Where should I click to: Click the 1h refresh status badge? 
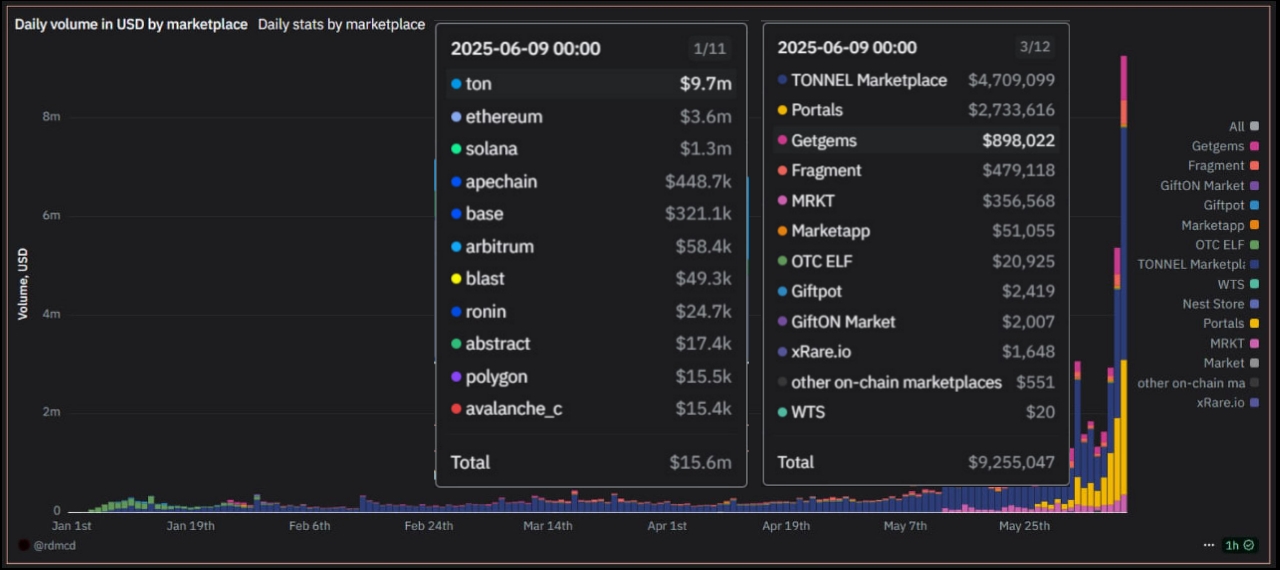click(x=1240, y=545)
